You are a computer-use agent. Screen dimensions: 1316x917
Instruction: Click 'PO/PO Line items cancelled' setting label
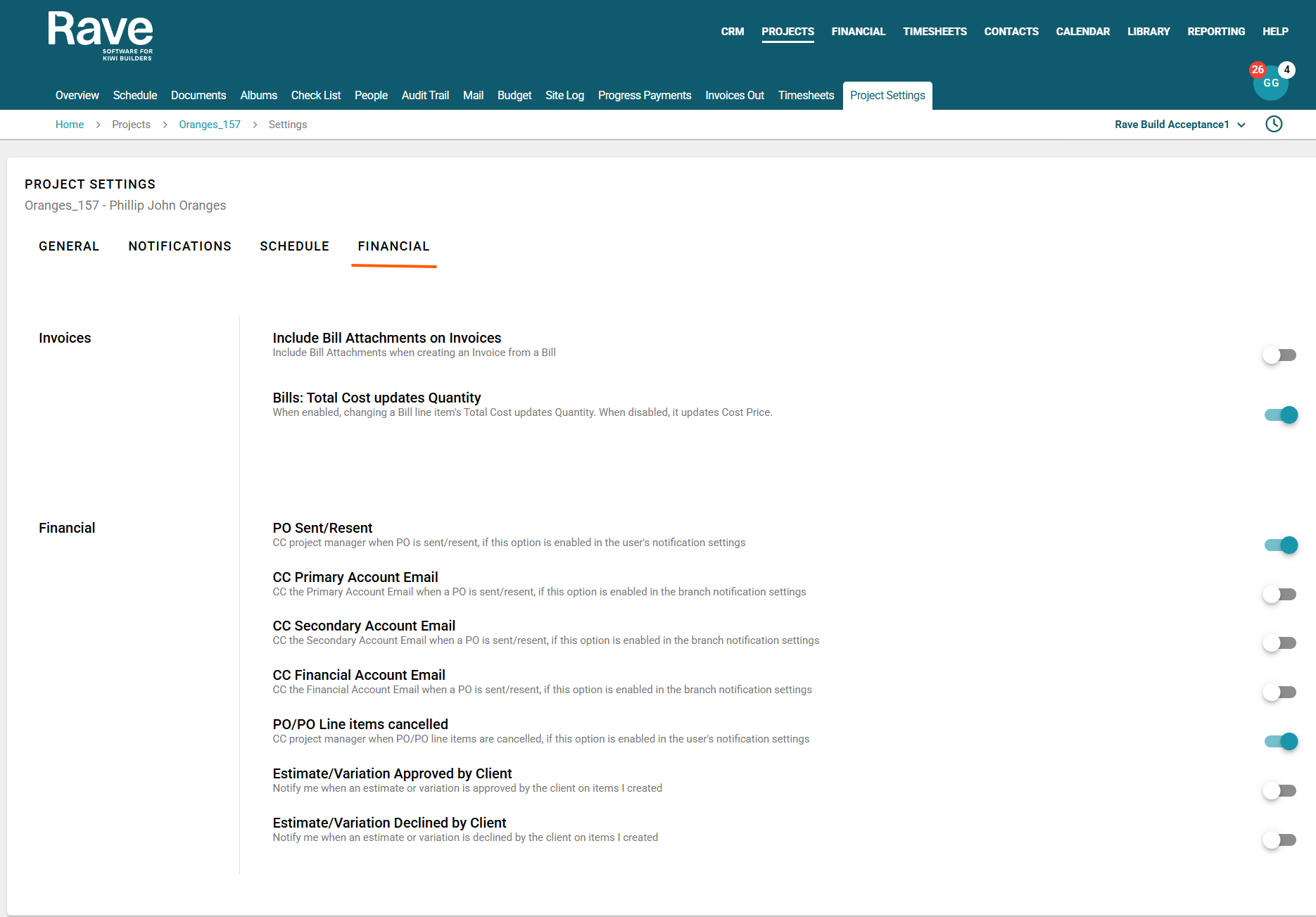[360, 724]
